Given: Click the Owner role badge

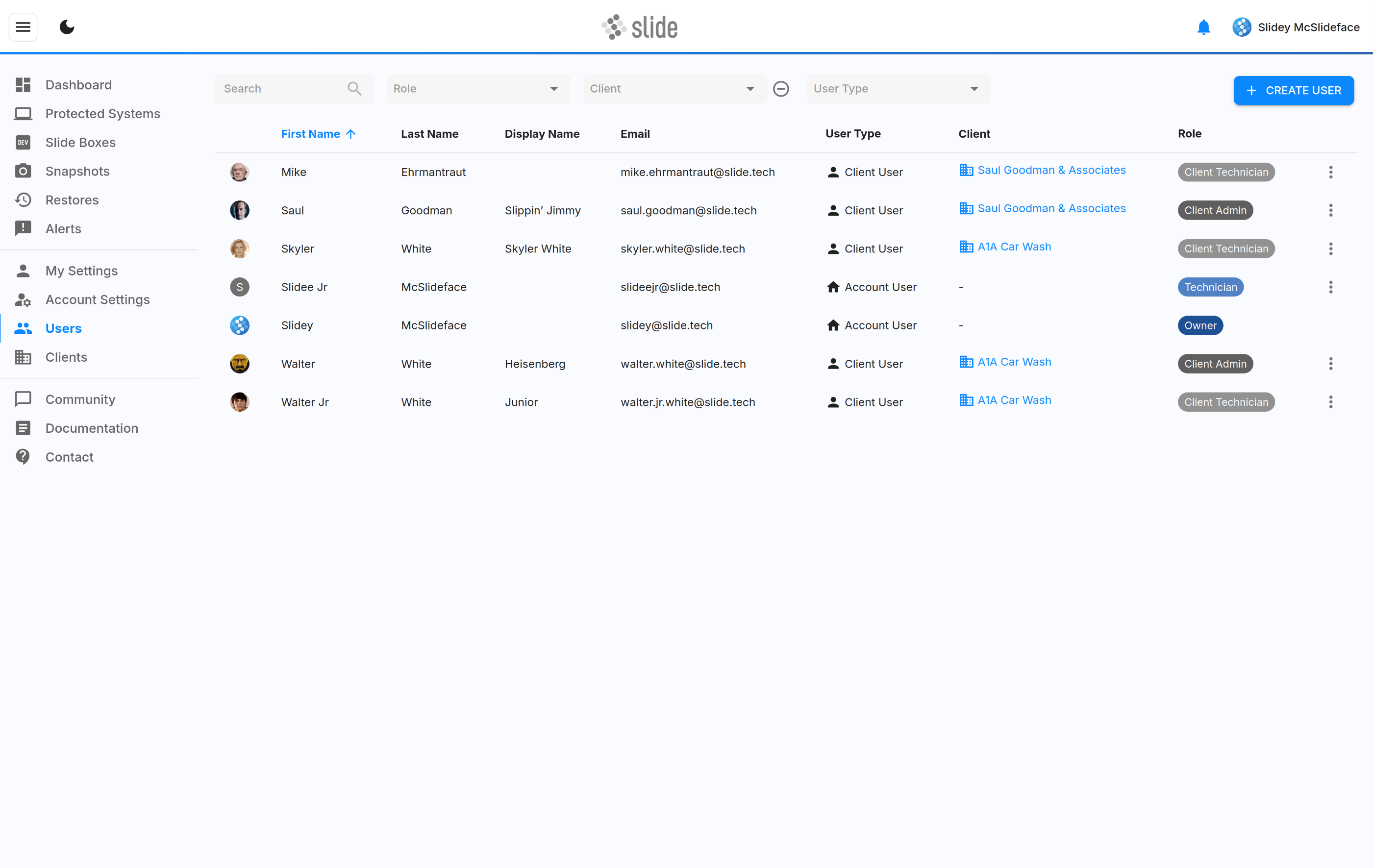Looking at the screenshot, I should click(x=1200, y=325).
